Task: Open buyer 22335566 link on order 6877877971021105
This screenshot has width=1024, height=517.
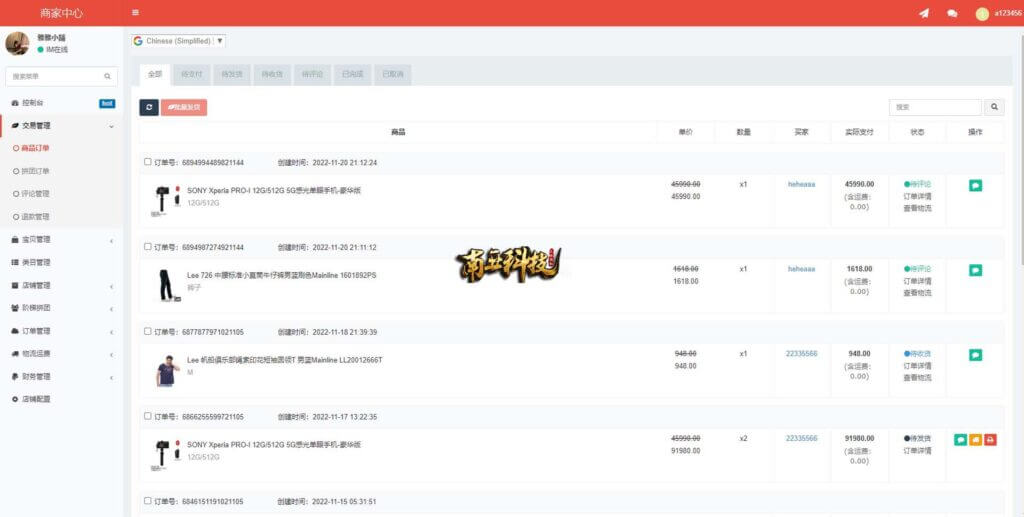Action: click(x=801, y=354)
